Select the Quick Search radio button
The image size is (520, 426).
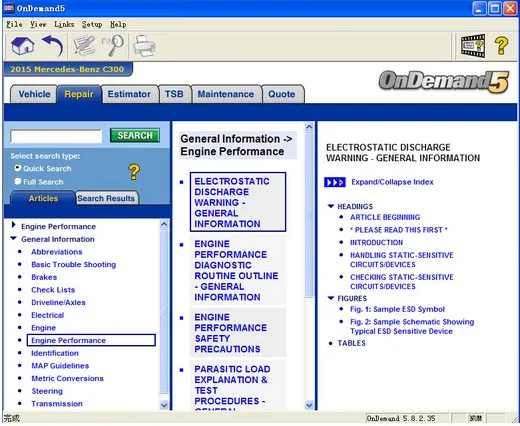(18, 168)
